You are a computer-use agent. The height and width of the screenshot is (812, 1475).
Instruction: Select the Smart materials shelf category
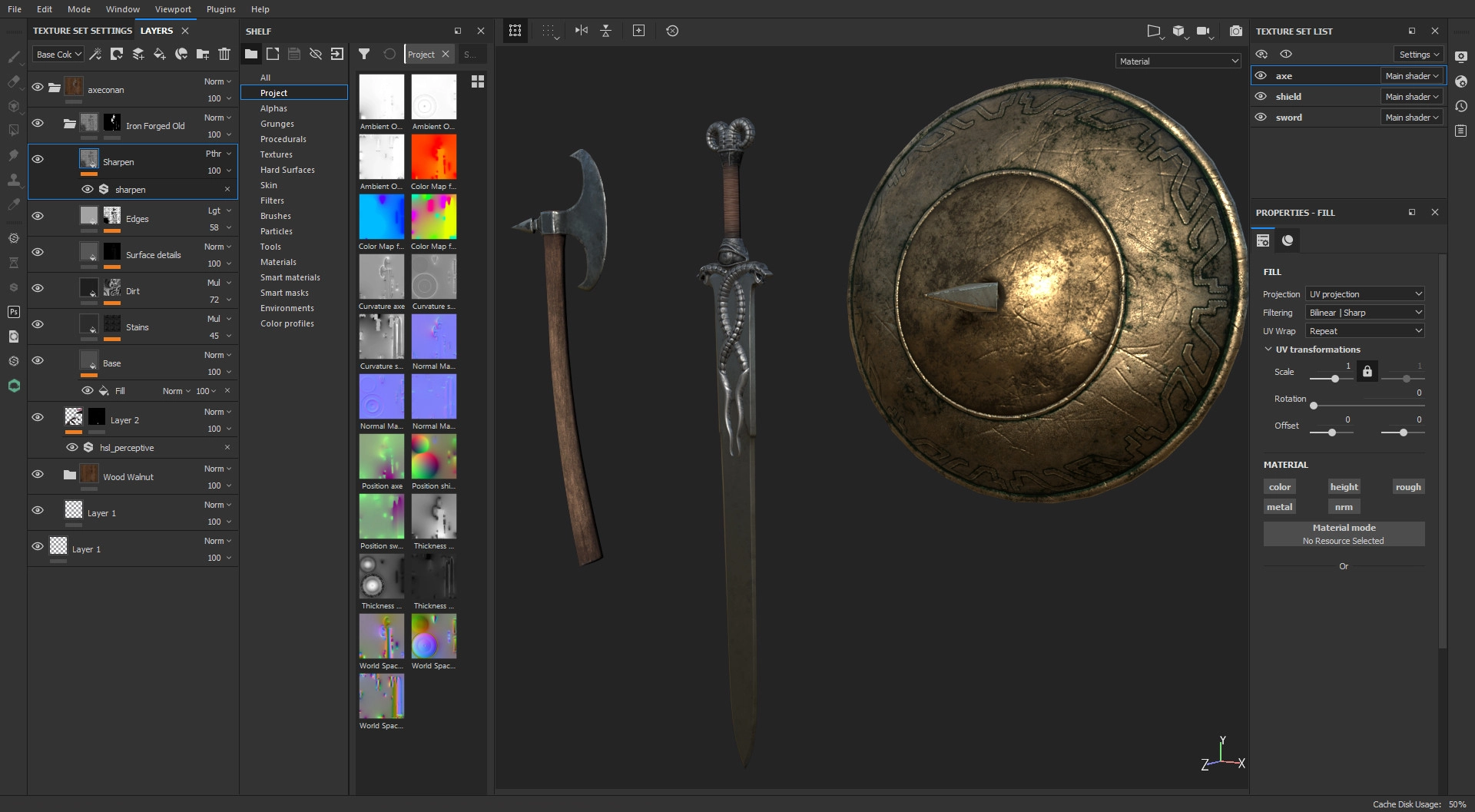click(290, 277)
